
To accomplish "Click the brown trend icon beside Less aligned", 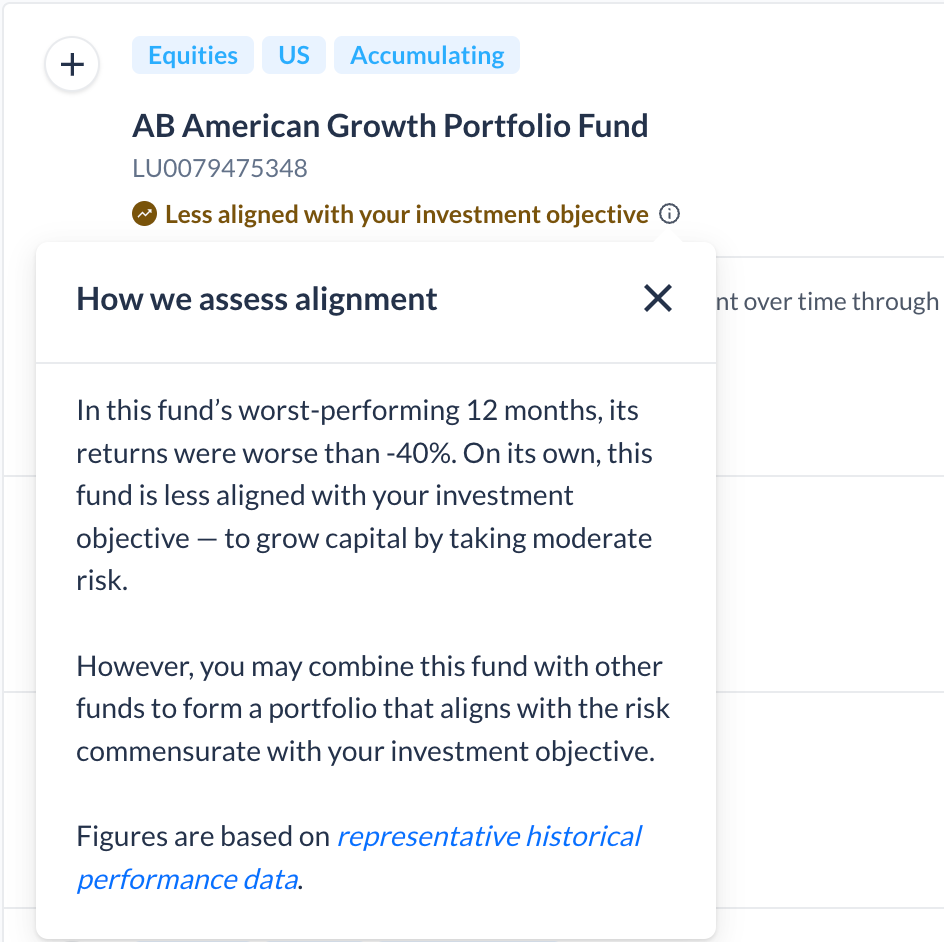I will click(x=144, y=214).
